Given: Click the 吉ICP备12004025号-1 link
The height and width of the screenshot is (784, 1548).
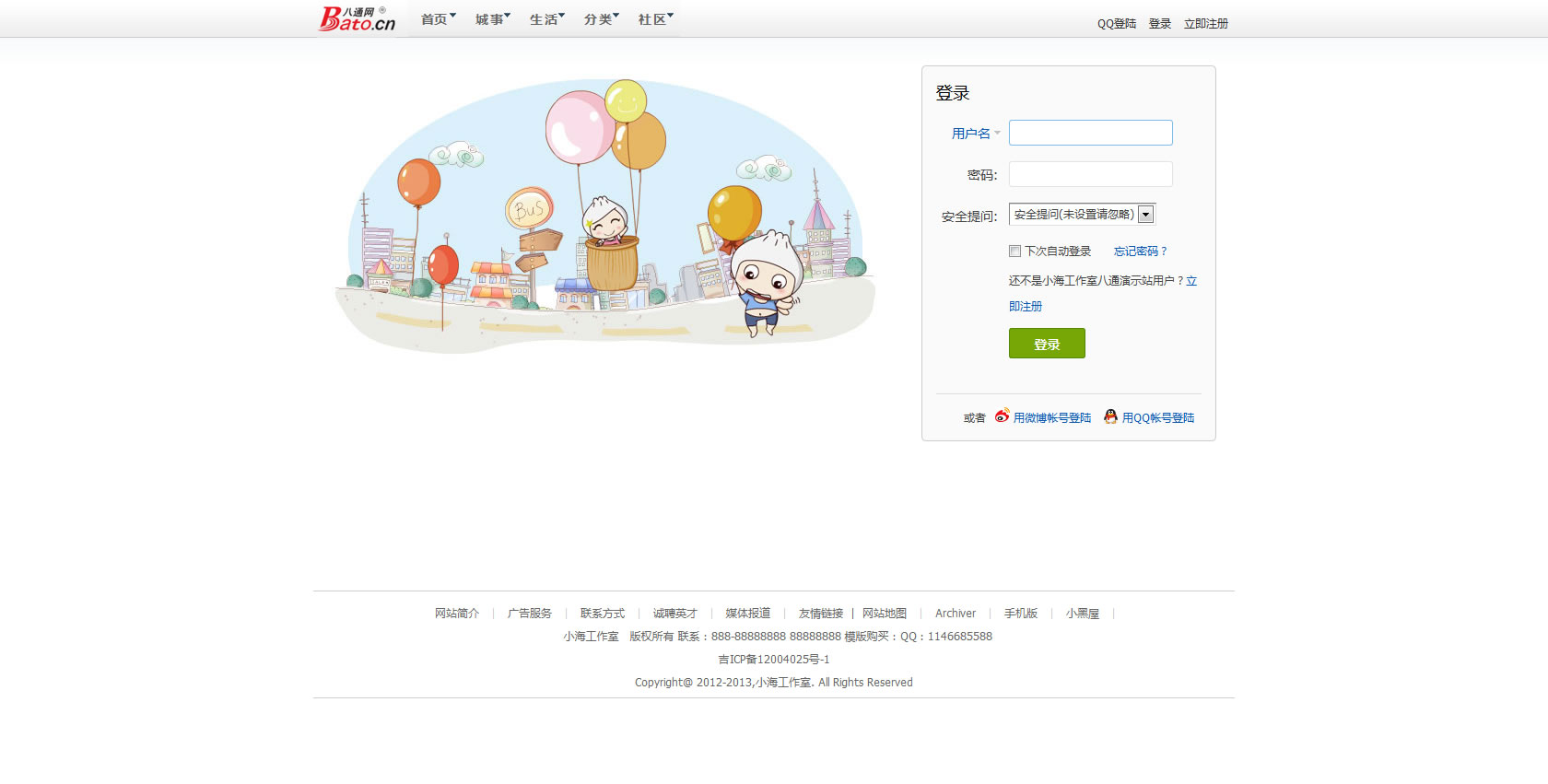Looking at the screenshot, I should pos(774,660).
